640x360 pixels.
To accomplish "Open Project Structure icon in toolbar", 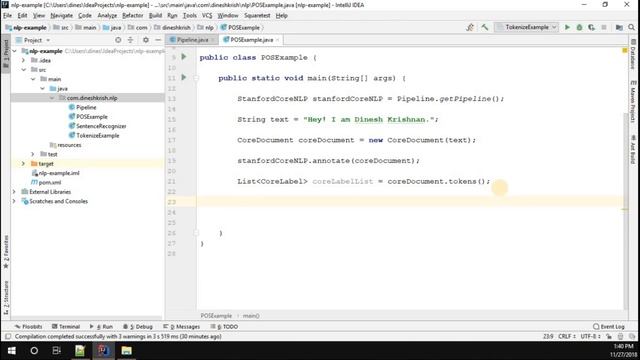I will 619,27.
